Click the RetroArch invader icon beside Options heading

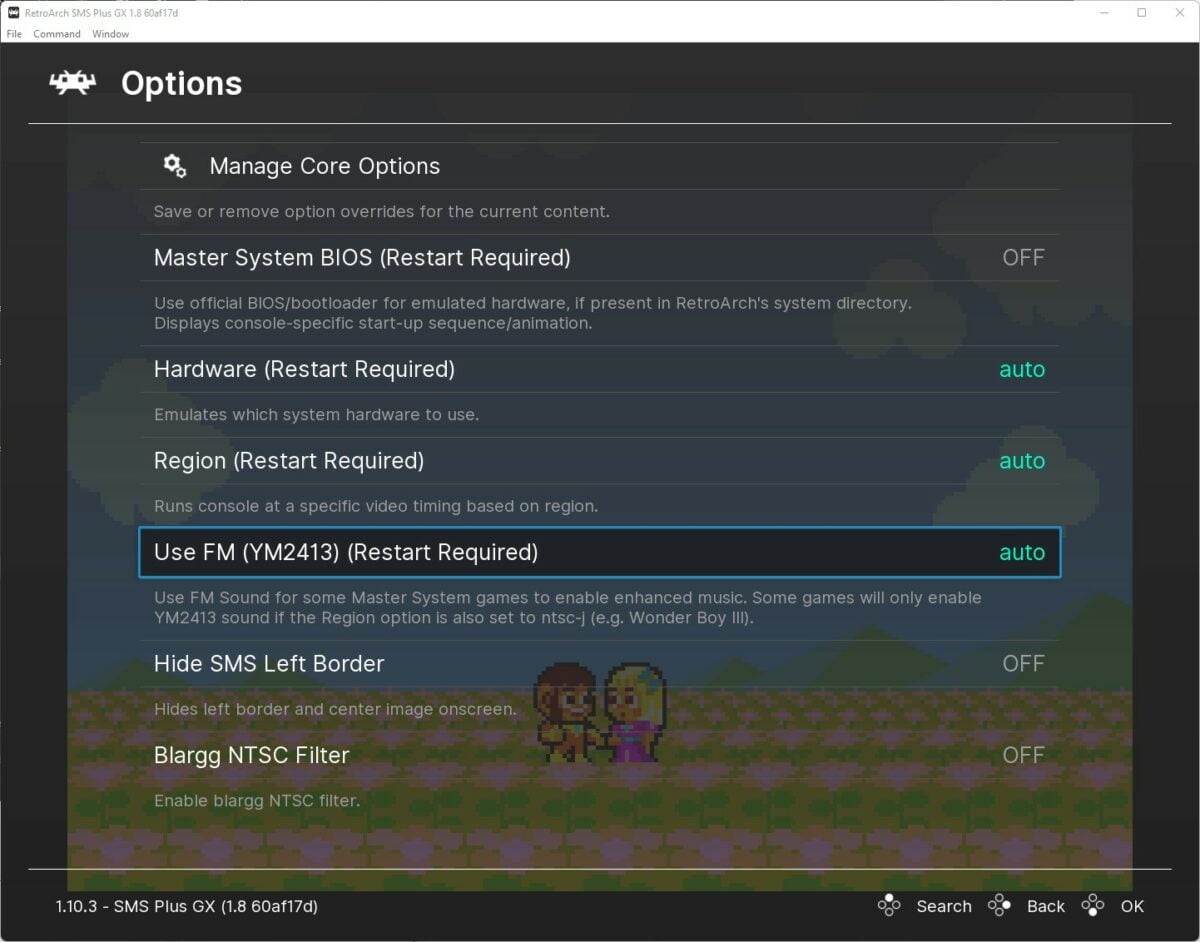[73, 83]
